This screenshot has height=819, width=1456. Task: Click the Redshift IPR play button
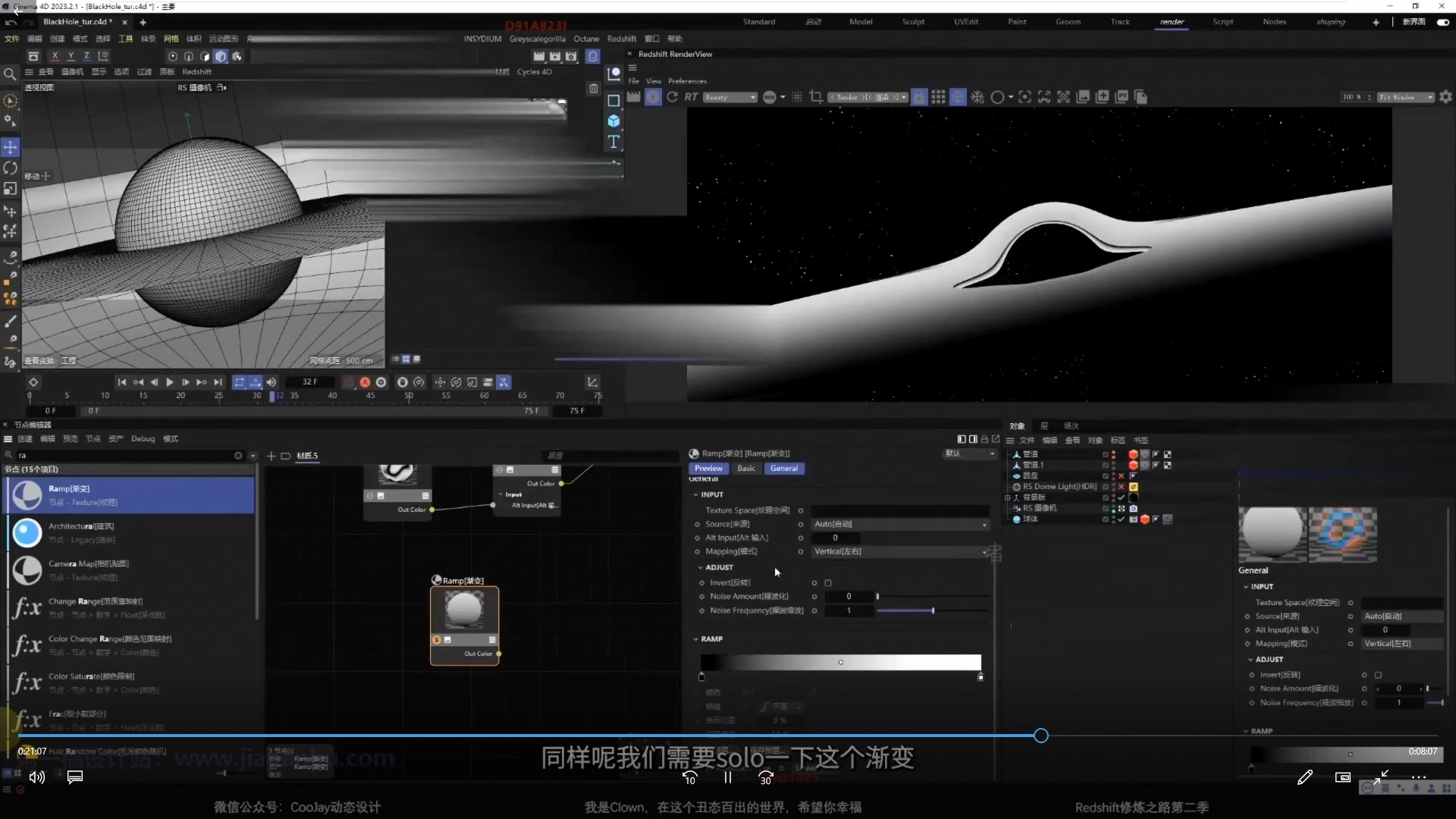click(x=653, y=97)
